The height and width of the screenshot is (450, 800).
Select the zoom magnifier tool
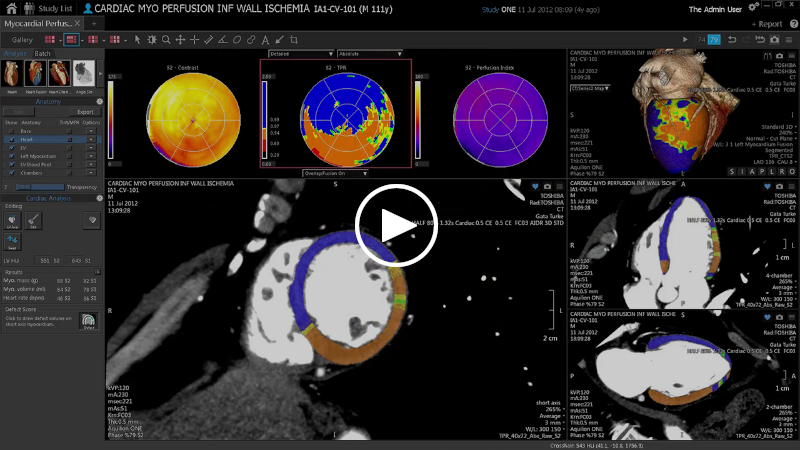tap(166, 39)
